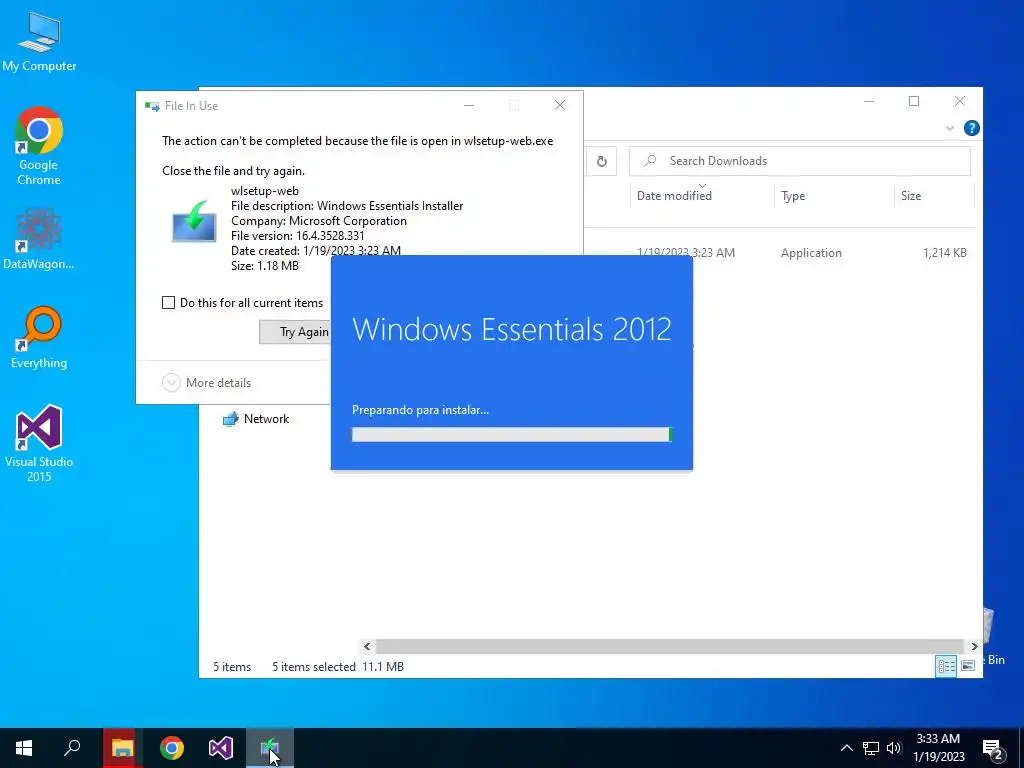Click '5 items selected' status text
1024x768 pixels.
313,667
